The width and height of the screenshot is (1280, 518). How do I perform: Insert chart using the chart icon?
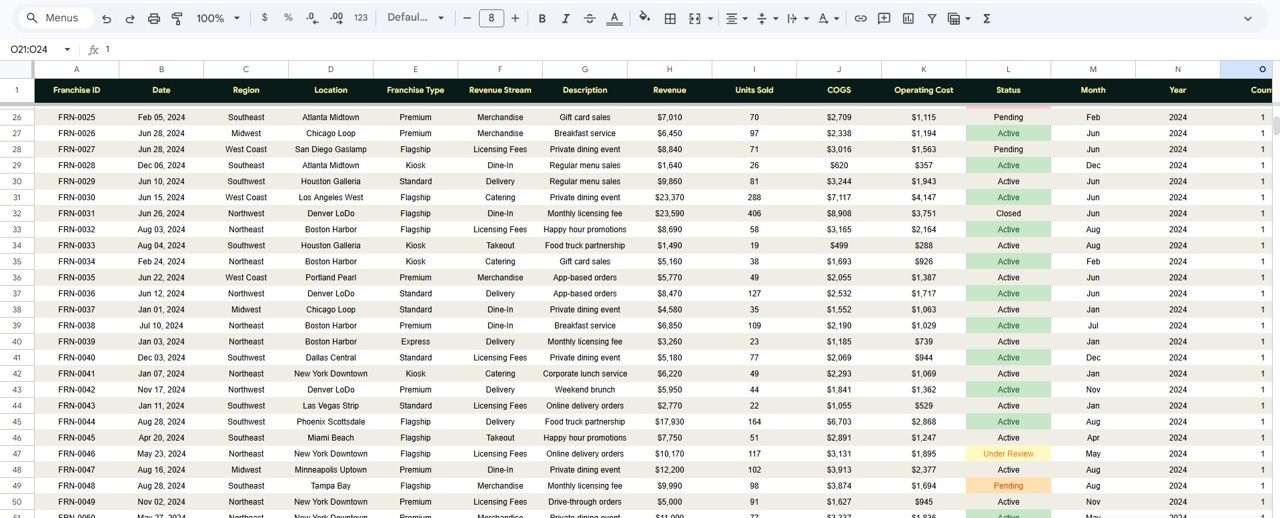(908, 18)
